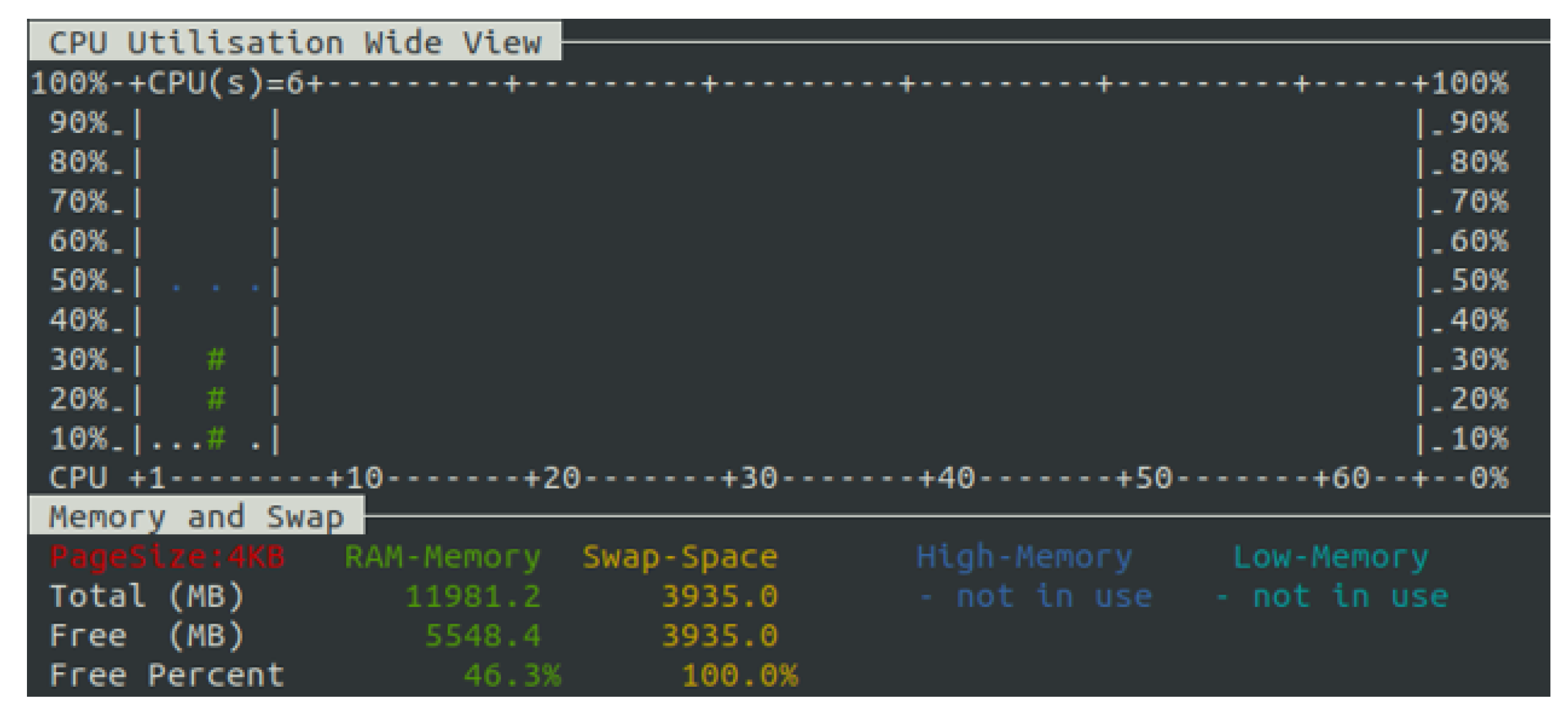Click the Total (MB) row label
Viewport: 1568px width, 719px height.
click(146, 597)
